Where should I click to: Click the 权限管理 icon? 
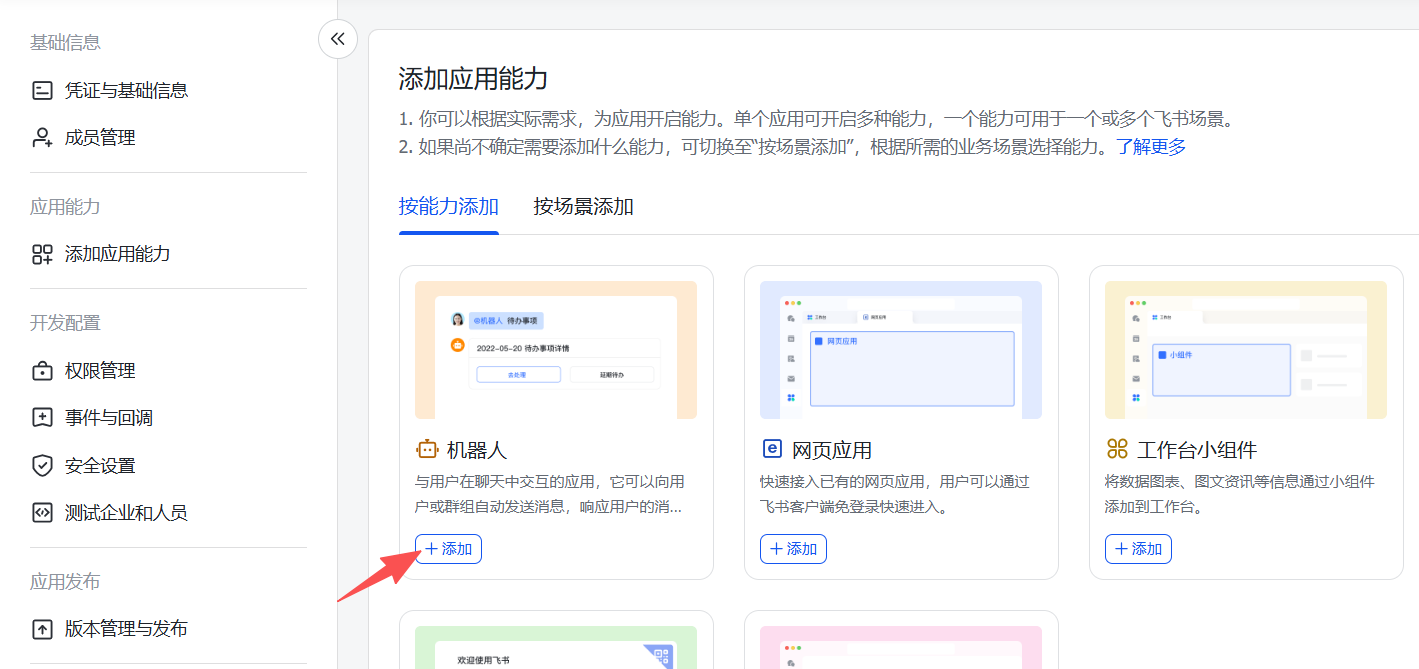(42, 371)
